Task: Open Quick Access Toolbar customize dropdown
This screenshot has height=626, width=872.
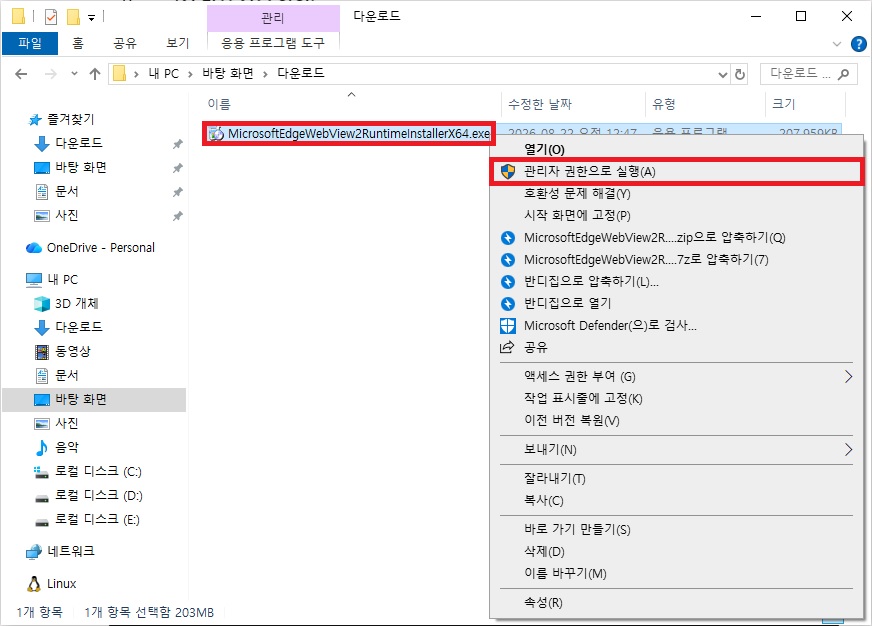Action: (x=91, y=18)
